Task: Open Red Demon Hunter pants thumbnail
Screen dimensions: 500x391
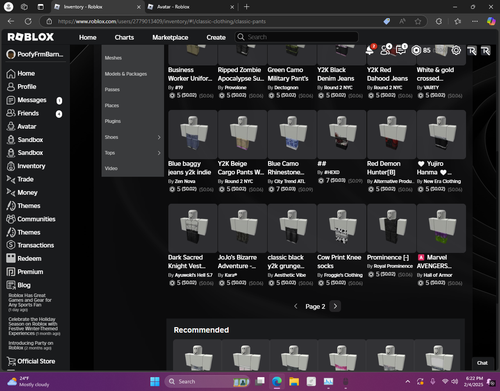Action: pyautogui.click(x=391, y=134)
